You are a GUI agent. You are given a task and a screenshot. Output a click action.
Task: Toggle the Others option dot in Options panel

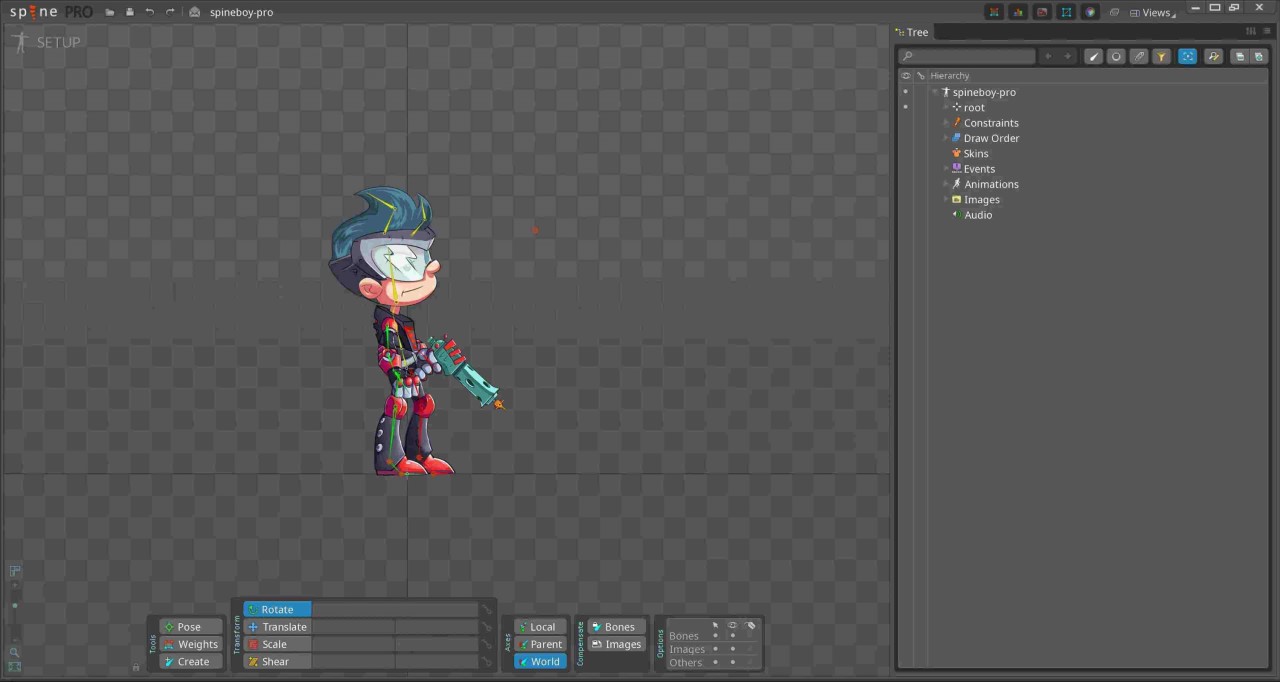715,662
